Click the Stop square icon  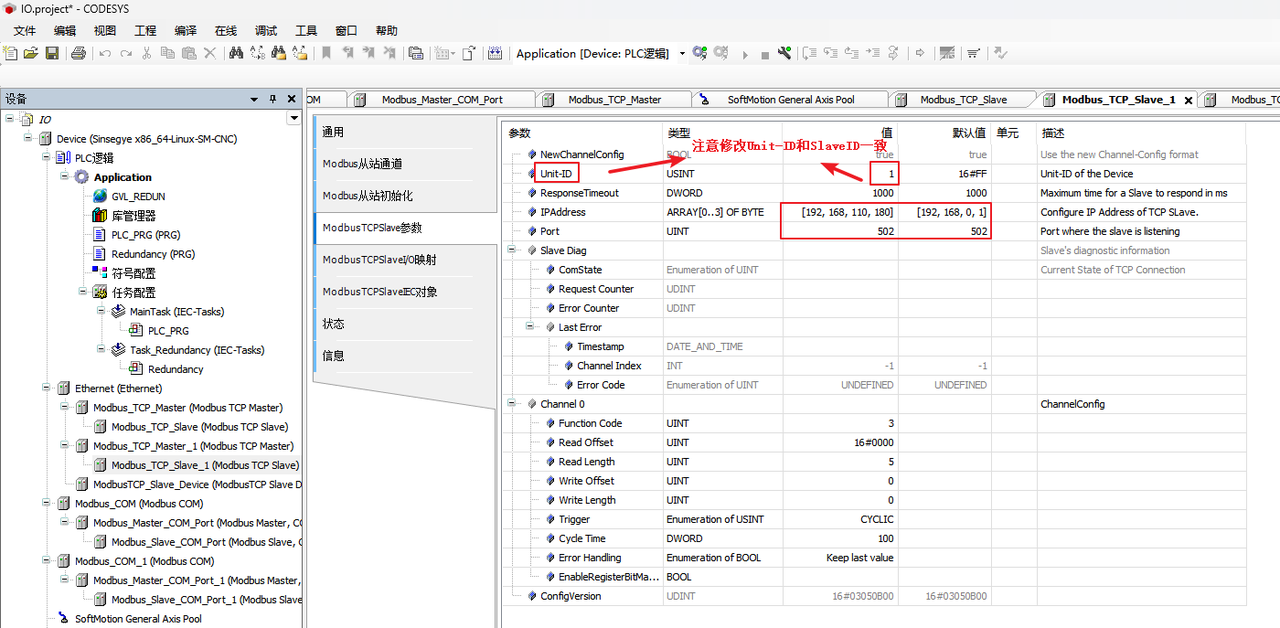tap(765, 54)
